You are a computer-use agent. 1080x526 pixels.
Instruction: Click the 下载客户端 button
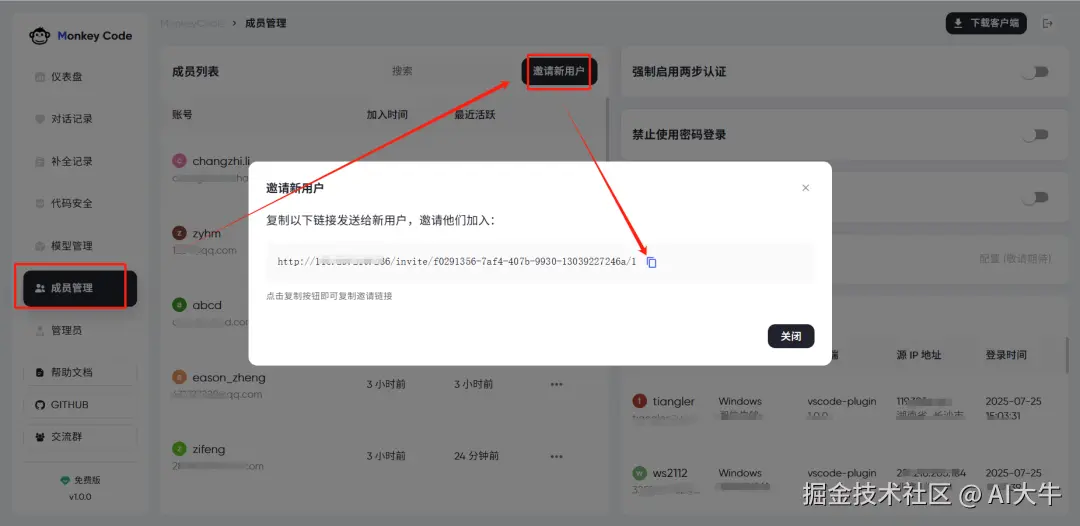986,23
